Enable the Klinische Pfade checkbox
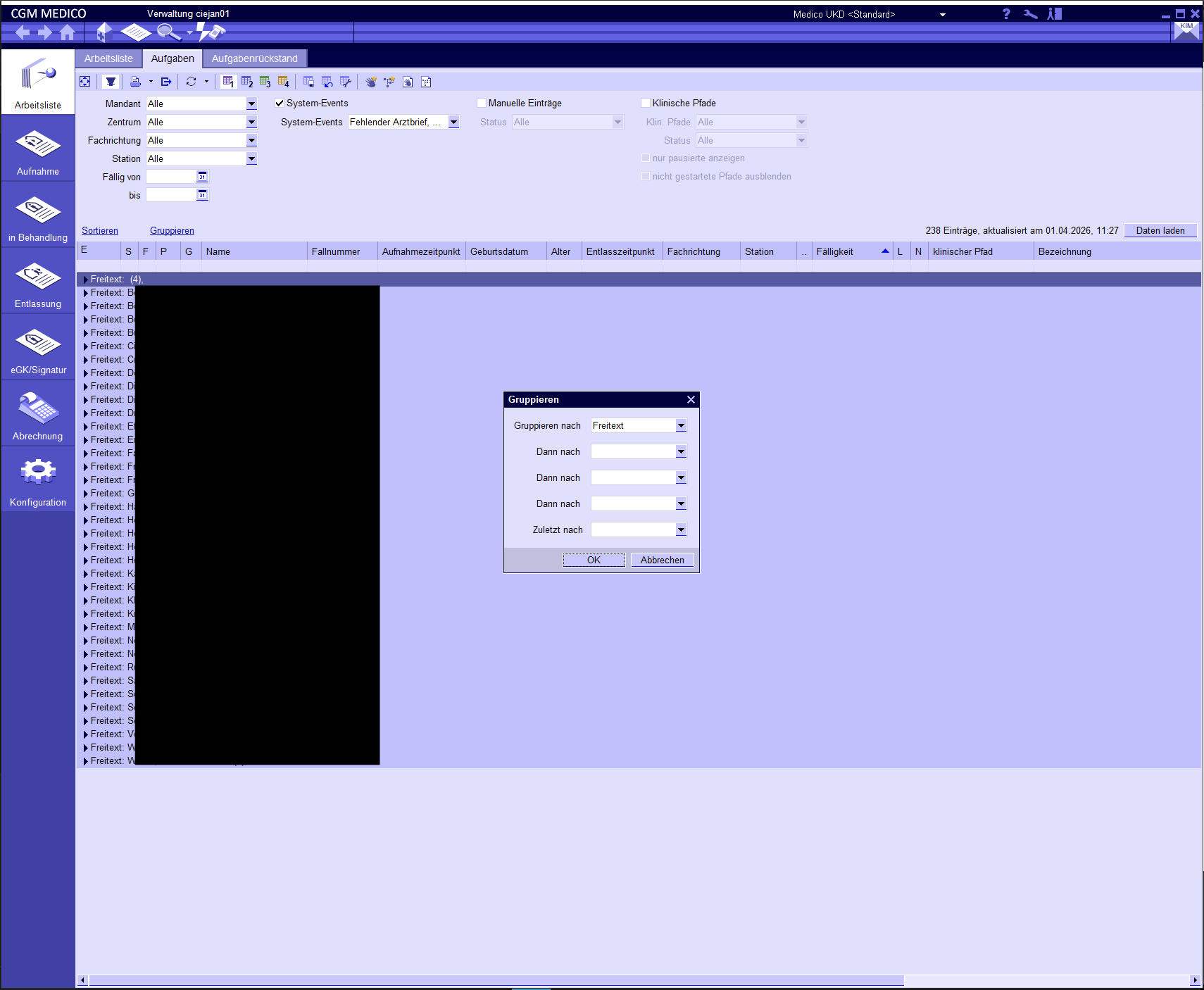Screen dimensions: 1204x990 coord(646,103)
